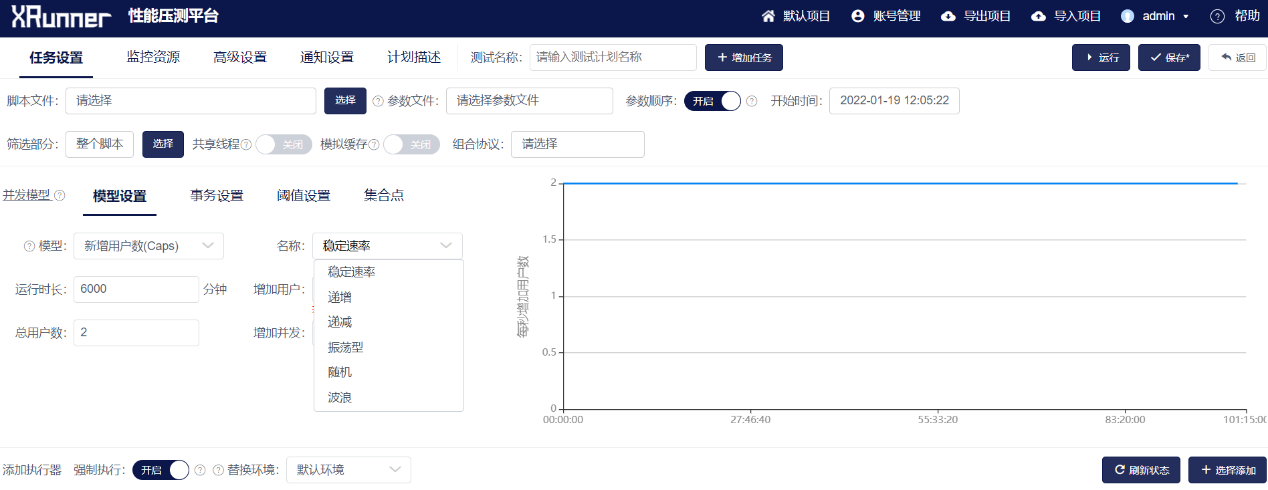This screenshot has width=1268, height=490.
Task: Click help icon next to 并发模型
Action: click(59, 195)
